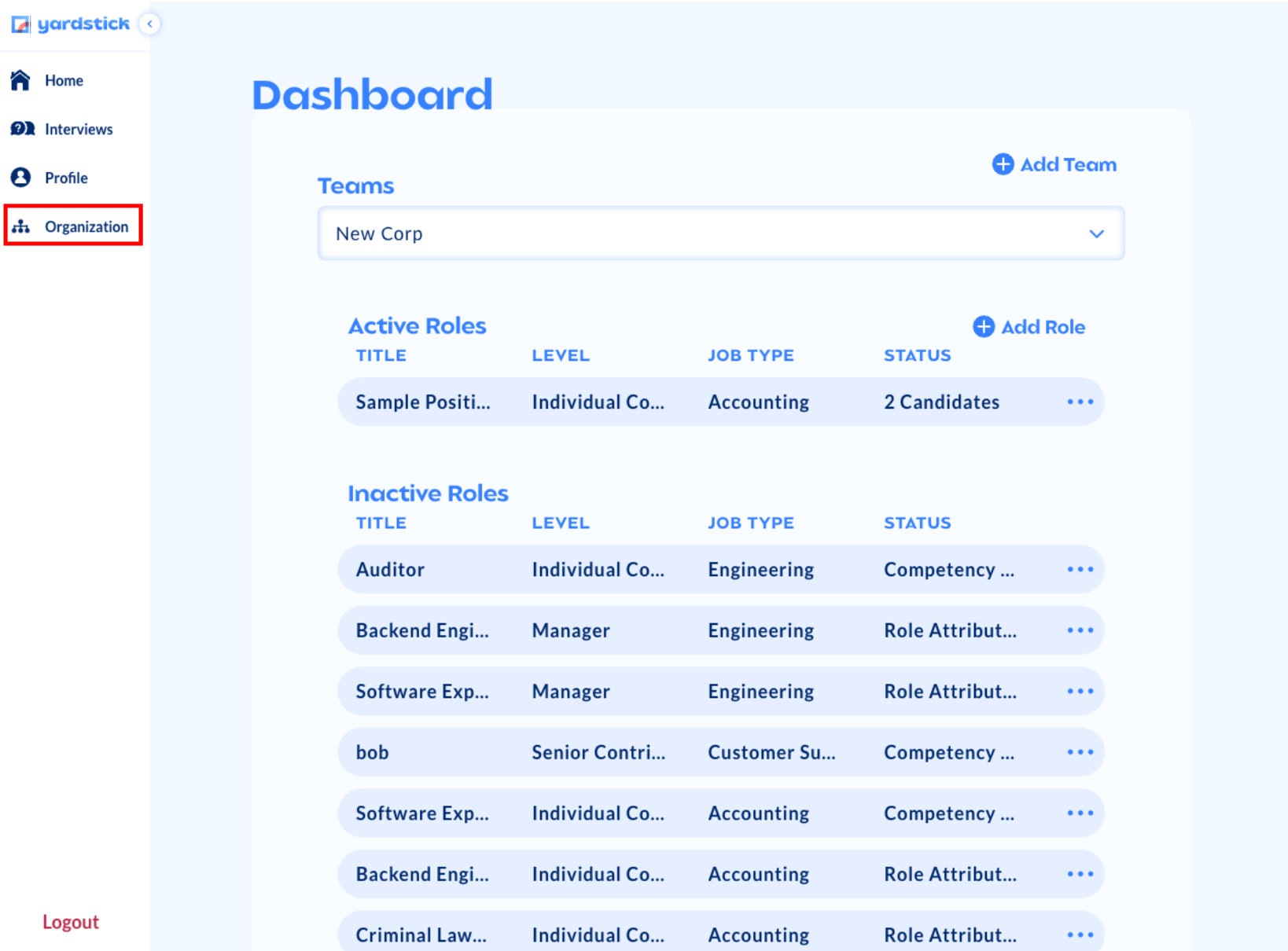Open actions menu for Sample Position role
Viewport: 1288px width, 951px height.
(x=1080, y=402)
